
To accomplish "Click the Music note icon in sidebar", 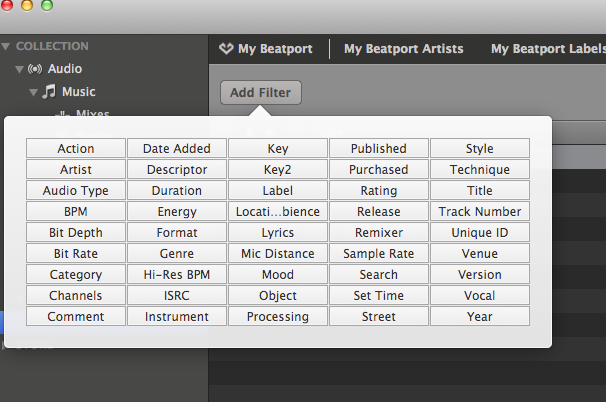I will pos(49,92).
